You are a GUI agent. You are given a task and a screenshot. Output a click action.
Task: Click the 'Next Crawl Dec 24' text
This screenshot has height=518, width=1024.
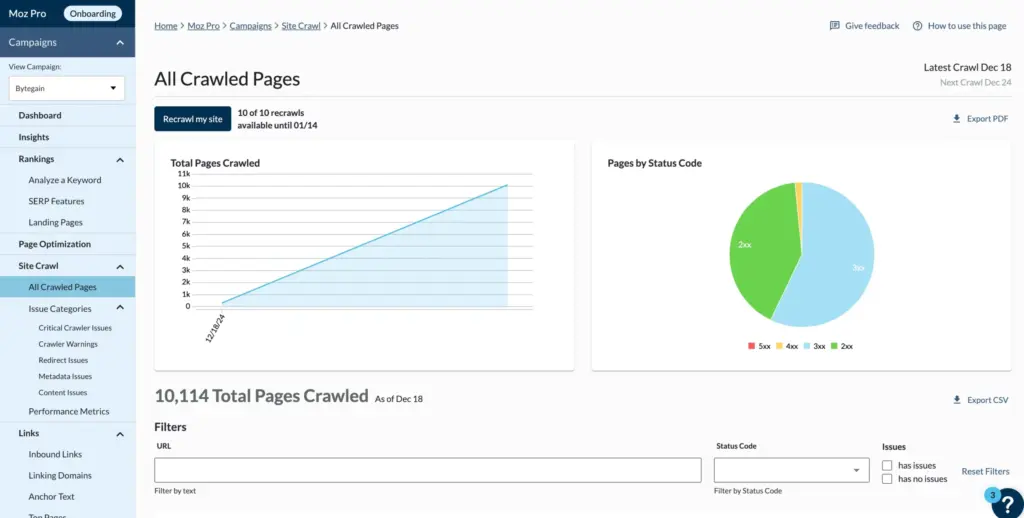click(976, 82)
